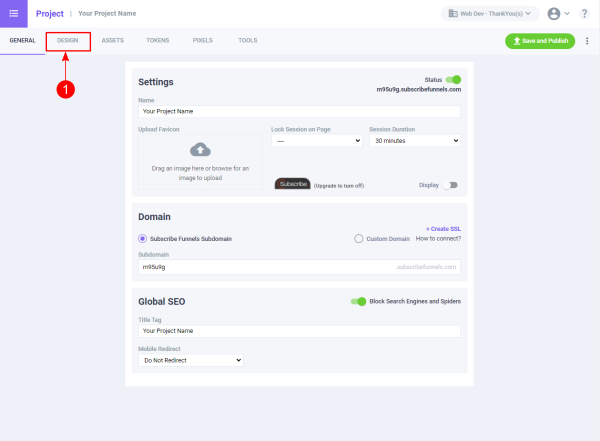Select the Custom Domain radio button
This screenshot has height=441, width=600.
tap(359, 238)
